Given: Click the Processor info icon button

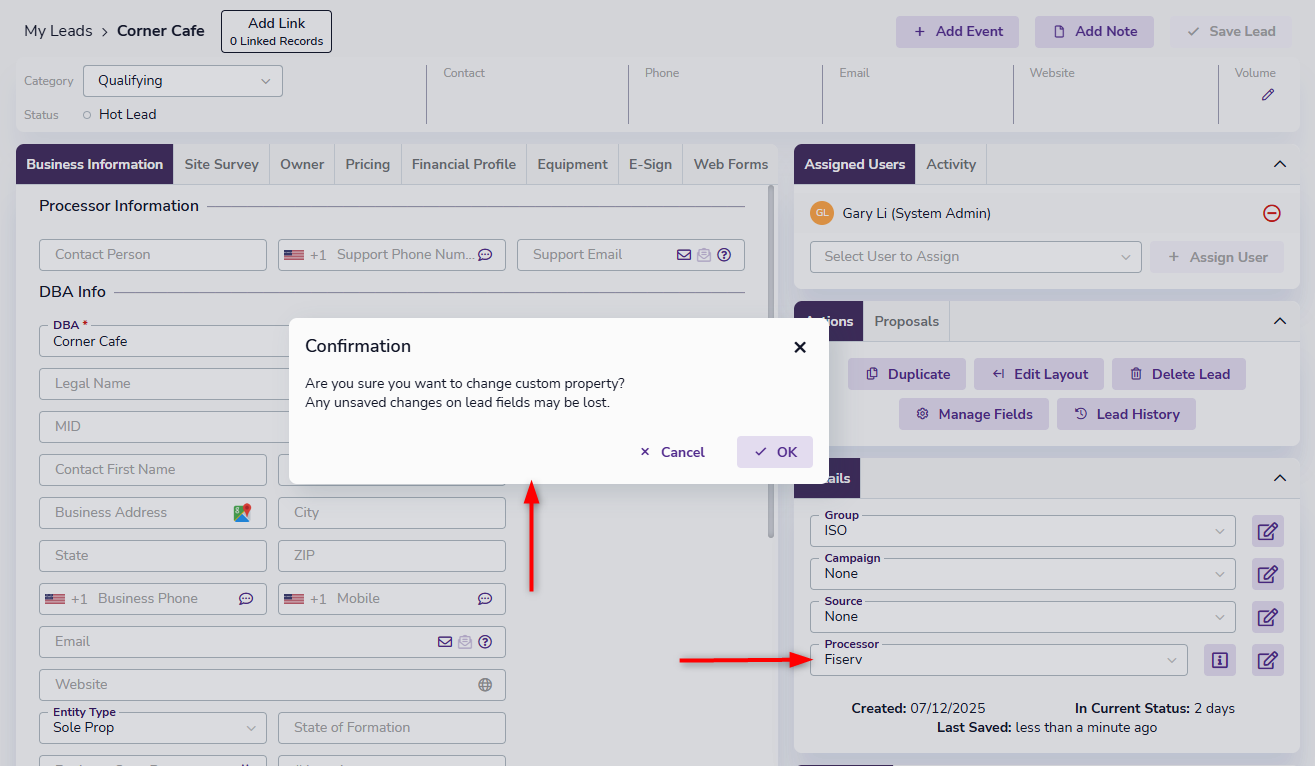Looking at the screenshot, I should point(1219,660).
